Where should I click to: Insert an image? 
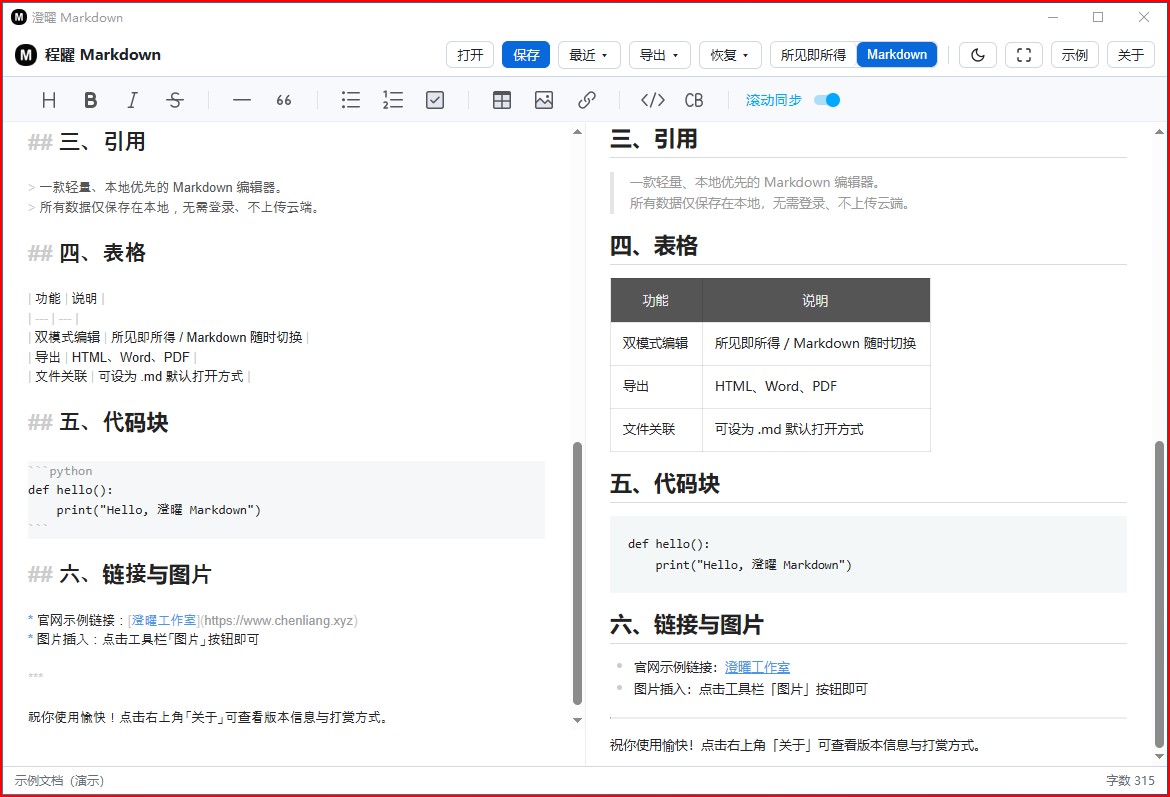[544, 100]
